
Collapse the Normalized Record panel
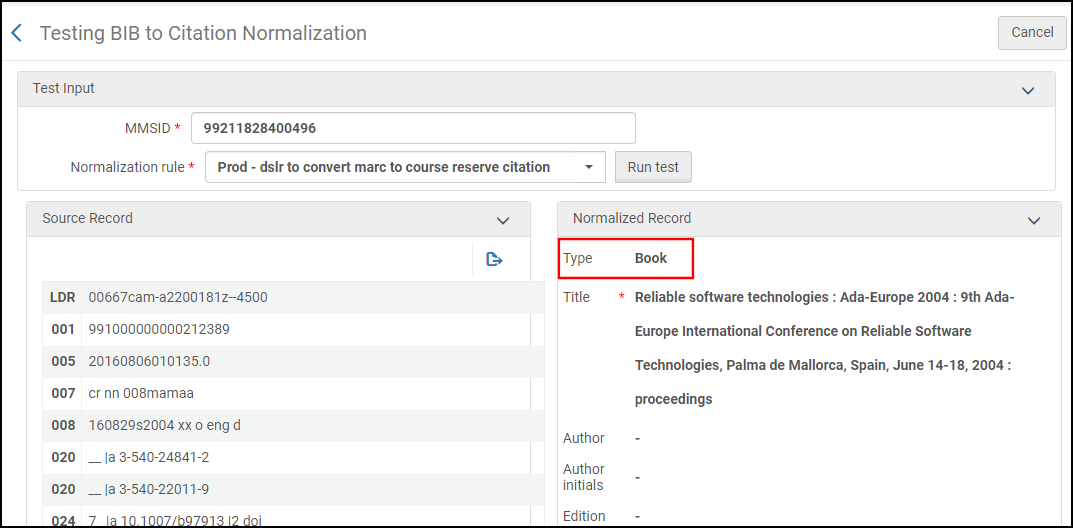pos(1033,220)
